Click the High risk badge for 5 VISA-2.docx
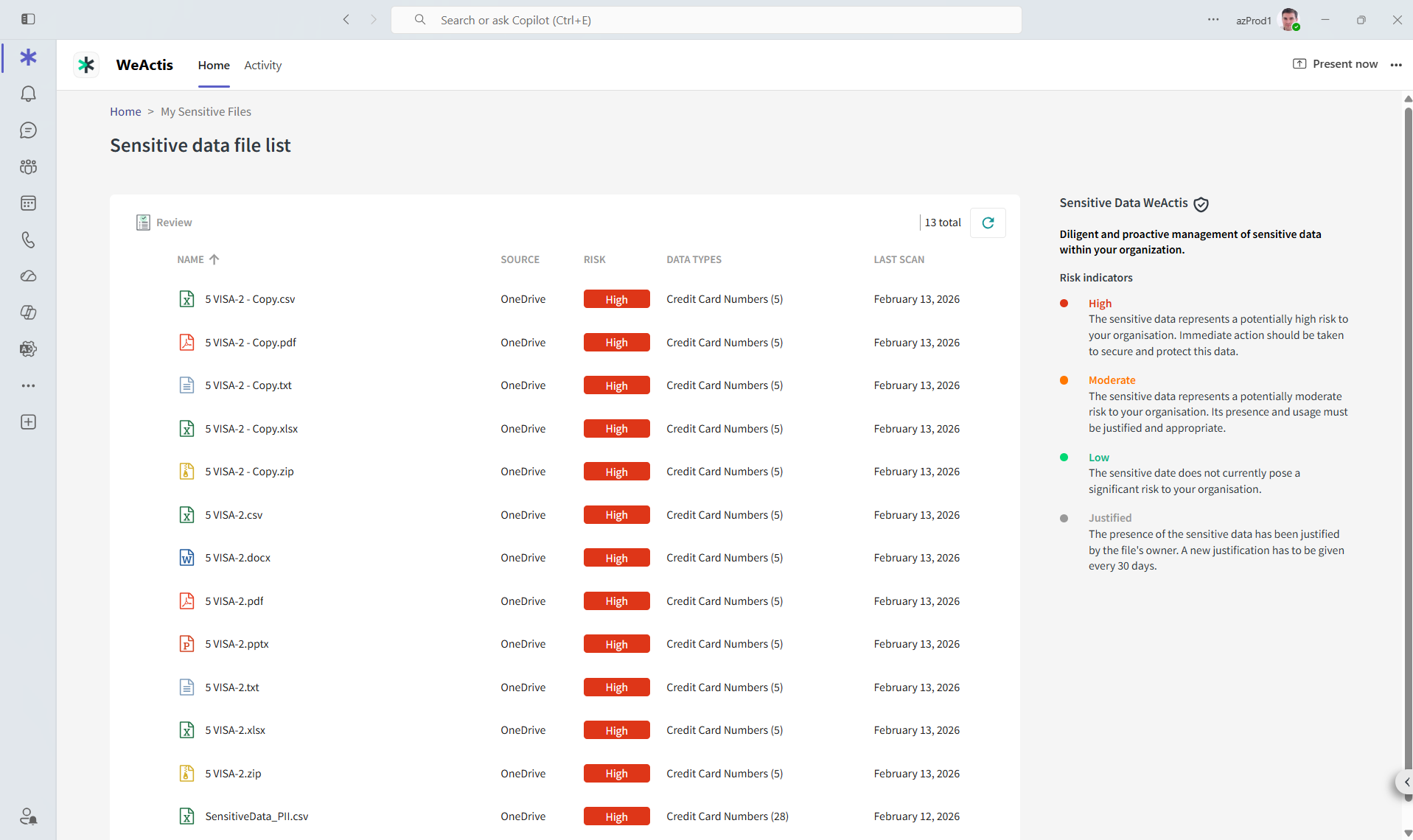The width and height of the screenshot is (1413, 840). [x=616, y=558]
